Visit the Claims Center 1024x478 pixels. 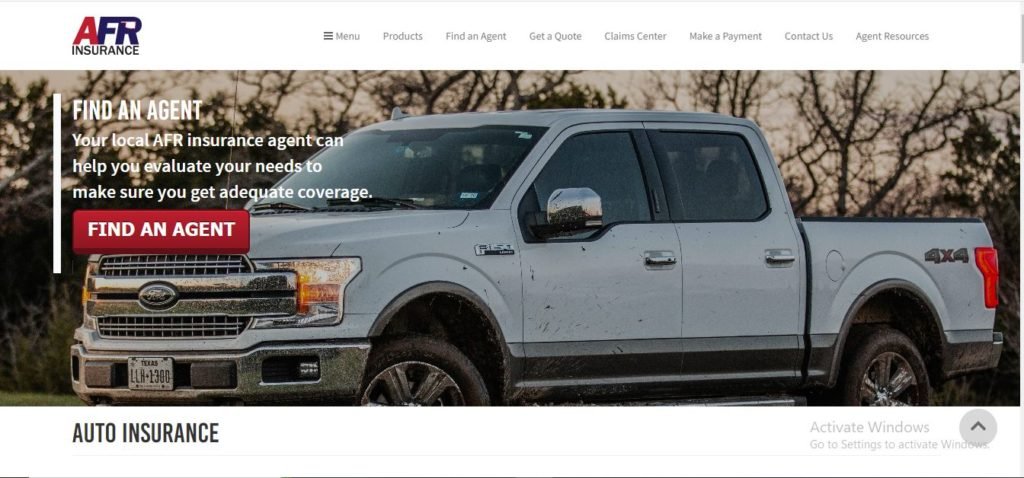[x=635, y=36]
